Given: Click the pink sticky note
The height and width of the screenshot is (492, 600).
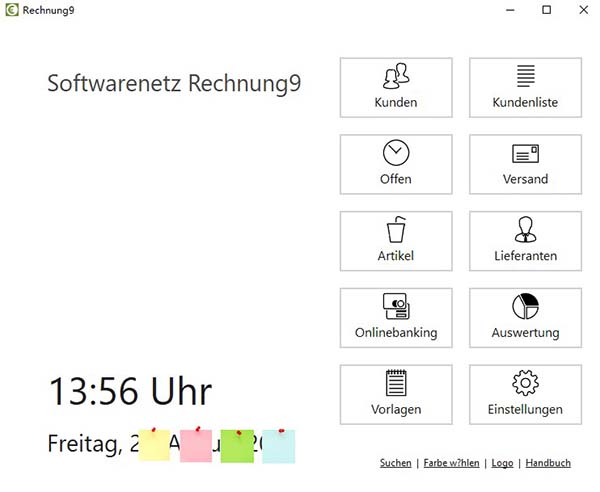Looking at the screenshot, I should coord(196,445).
